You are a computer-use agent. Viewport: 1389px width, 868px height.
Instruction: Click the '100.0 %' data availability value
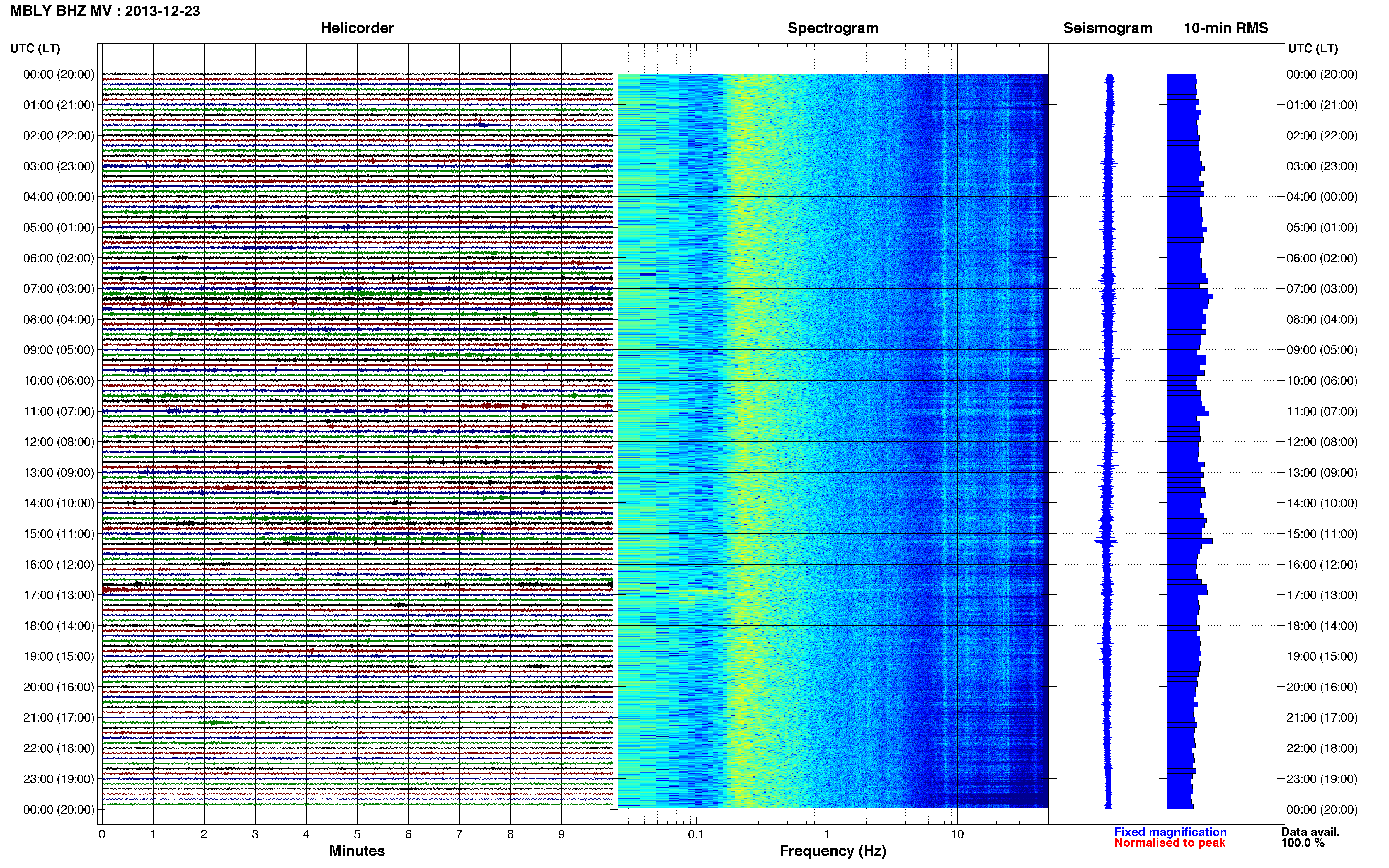[x=1302, y=843]
